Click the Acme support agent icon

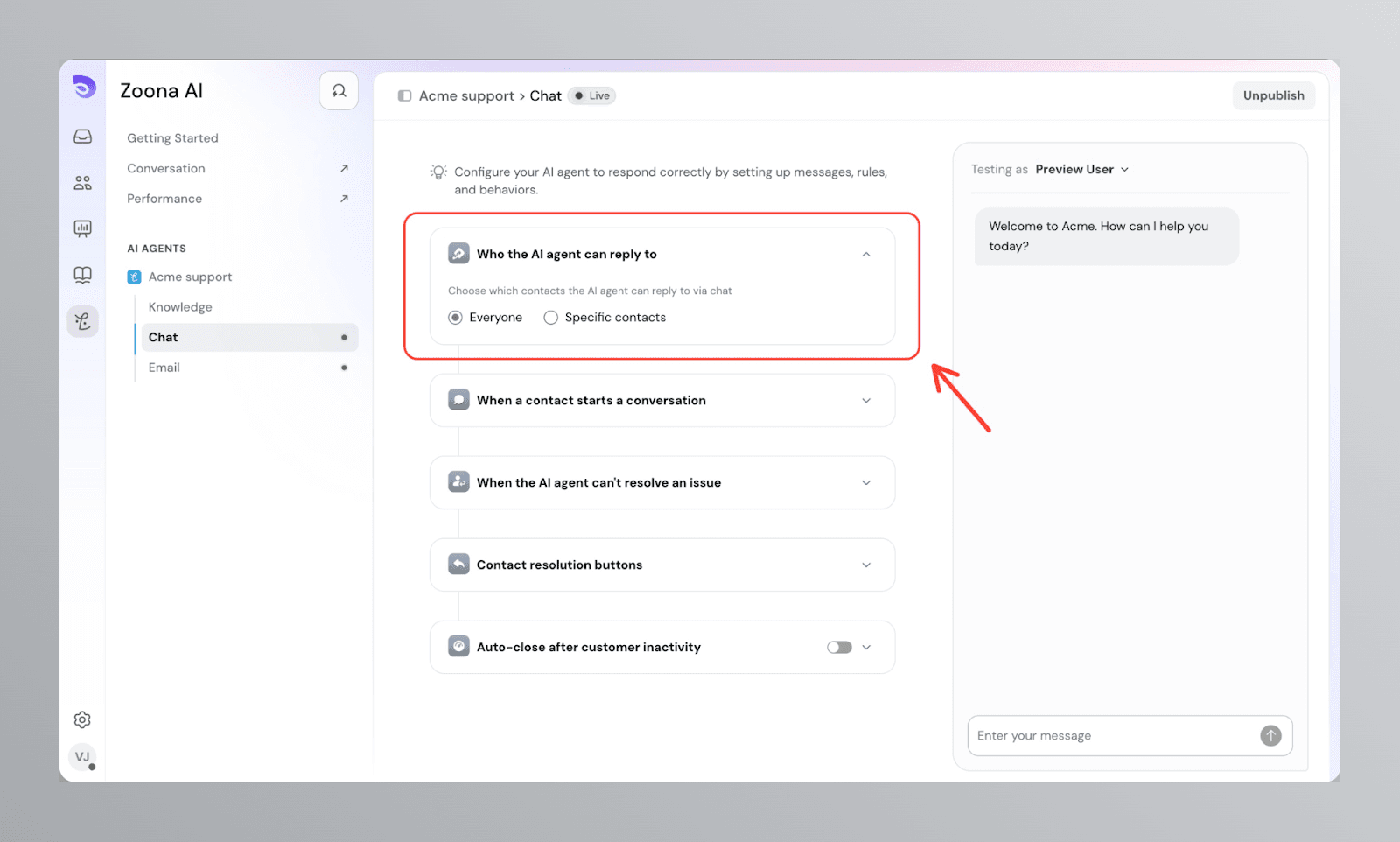pyautogui.click(x=134, y=277)
